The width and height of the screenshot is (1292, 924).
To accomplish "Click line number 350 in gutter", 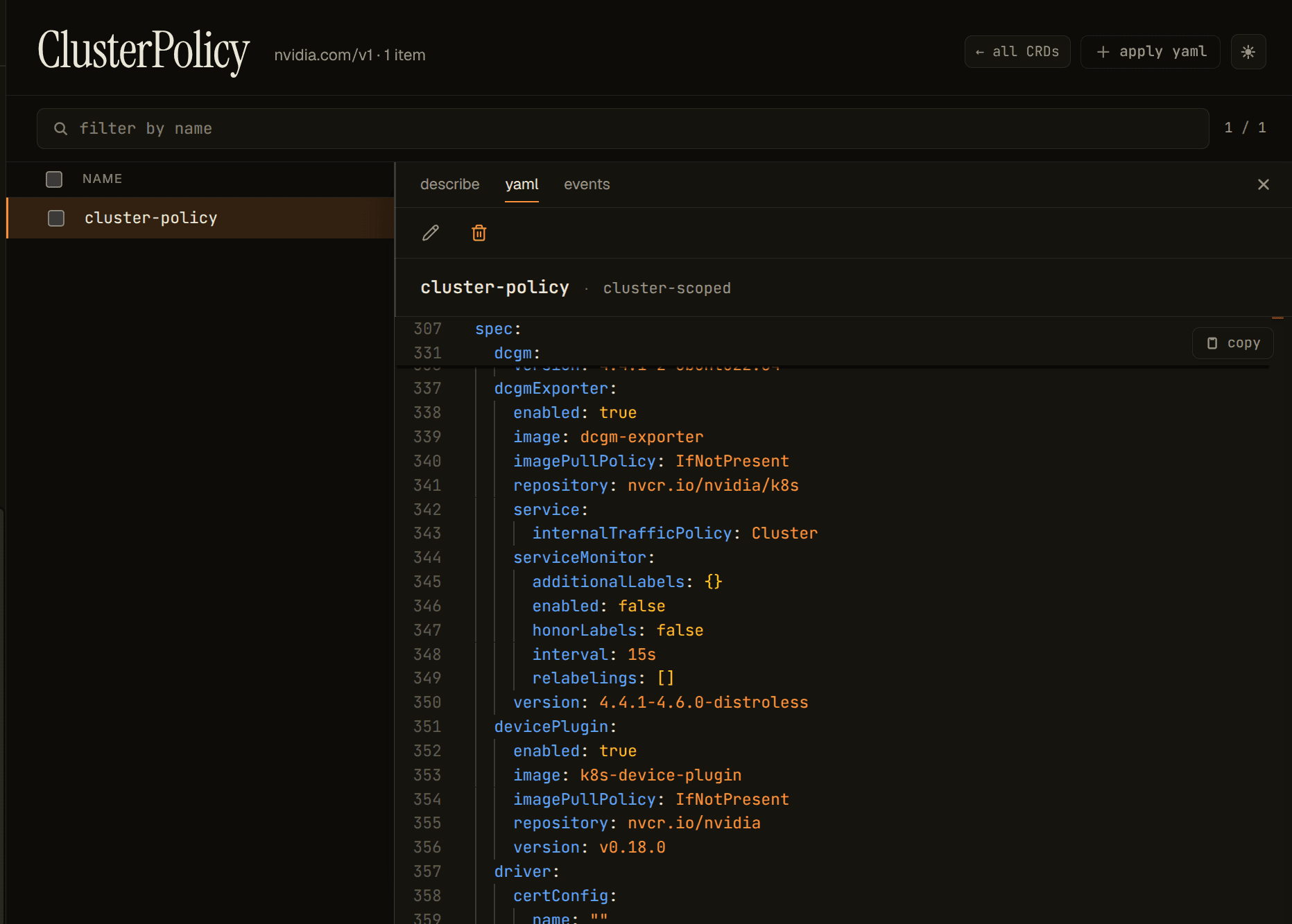I will tap(427, 703).
